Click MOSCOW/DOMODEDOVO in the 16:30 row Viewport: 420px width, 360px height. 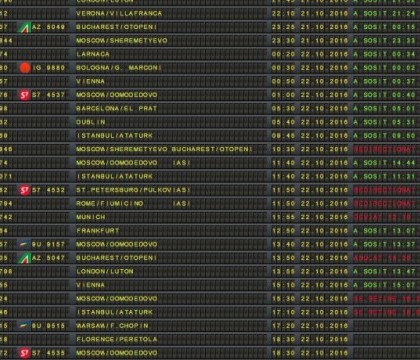(117, 299)
